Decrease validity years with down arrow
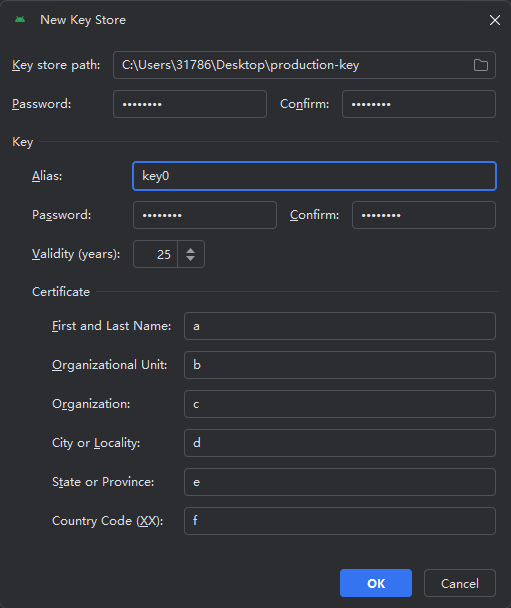 (x=190, y=258)
